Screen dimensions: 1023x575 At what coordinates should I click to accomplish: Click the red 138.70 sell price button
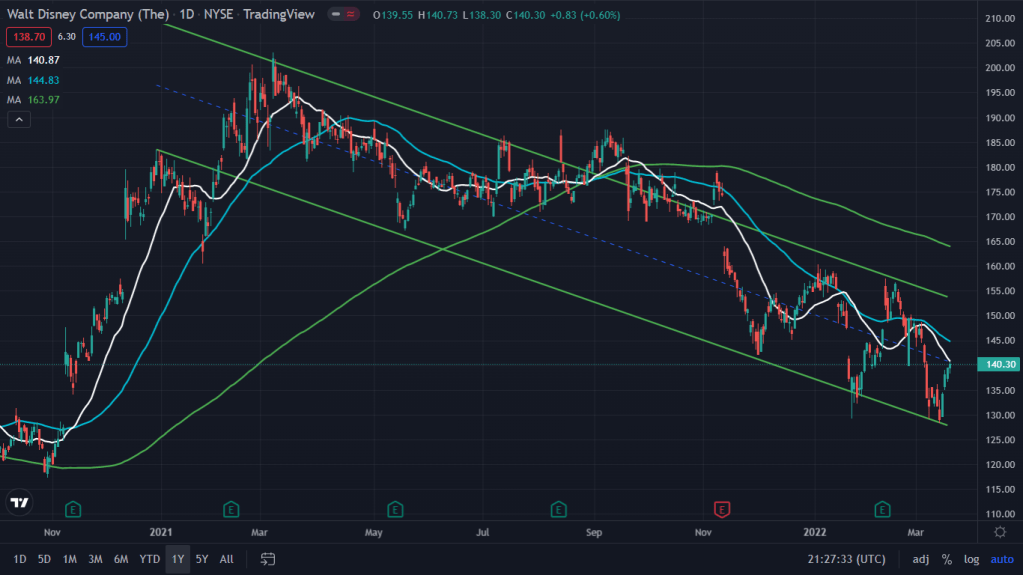[23, 36]
